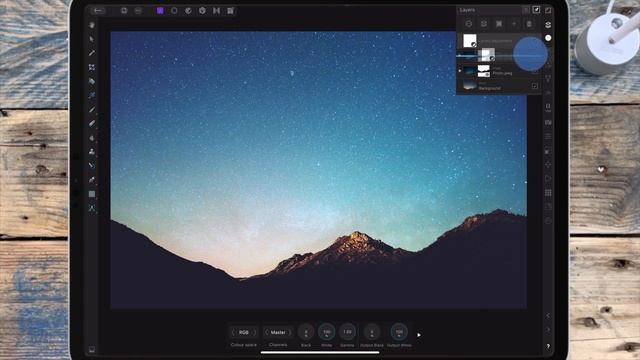Image resolution: width=640 pixels, height=360 pixels.
Task: Select the Paint Brush tool
Action: point(92,109)
